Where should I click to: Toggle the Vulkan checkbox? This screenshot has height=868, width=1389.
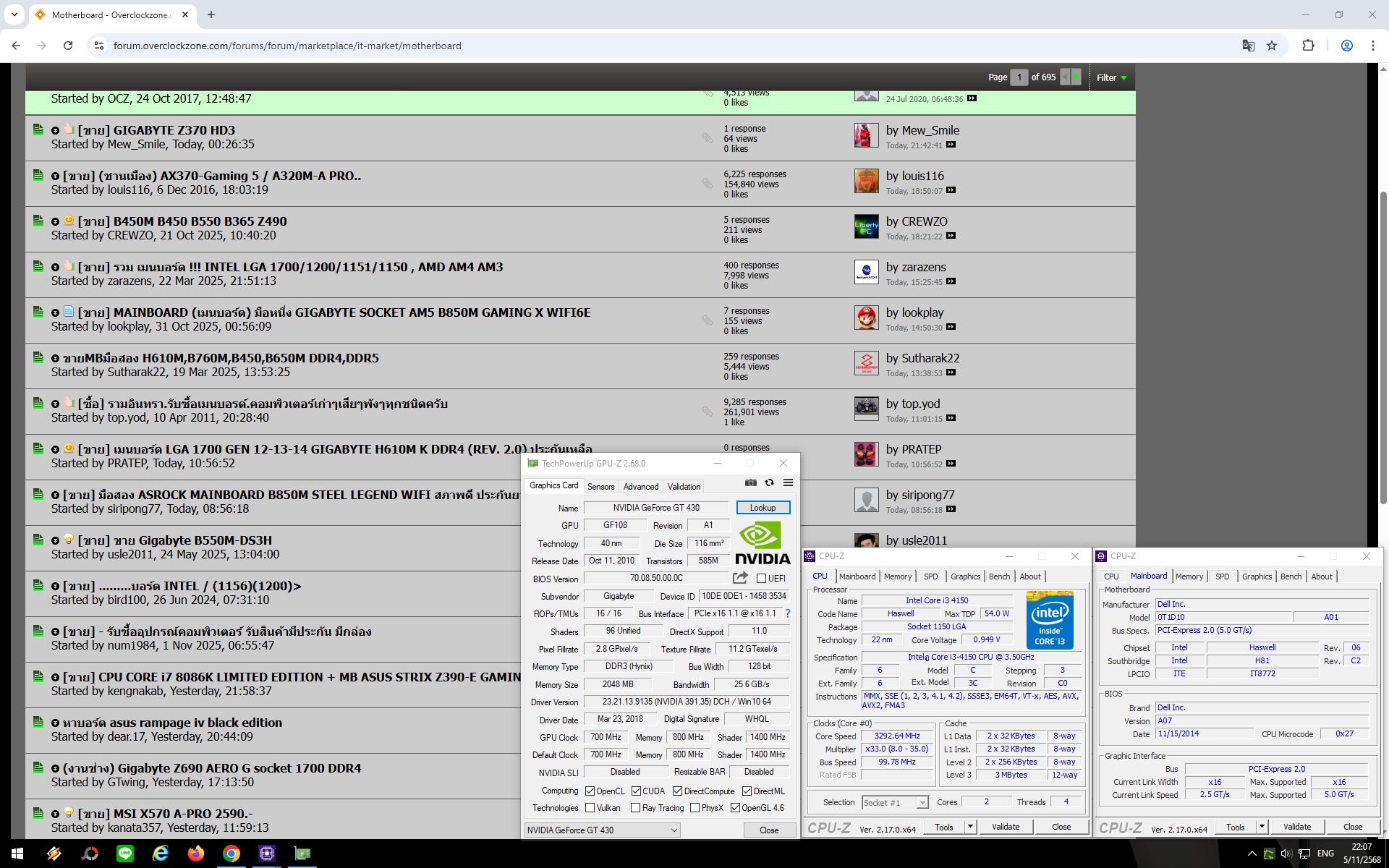coord(590,808)
